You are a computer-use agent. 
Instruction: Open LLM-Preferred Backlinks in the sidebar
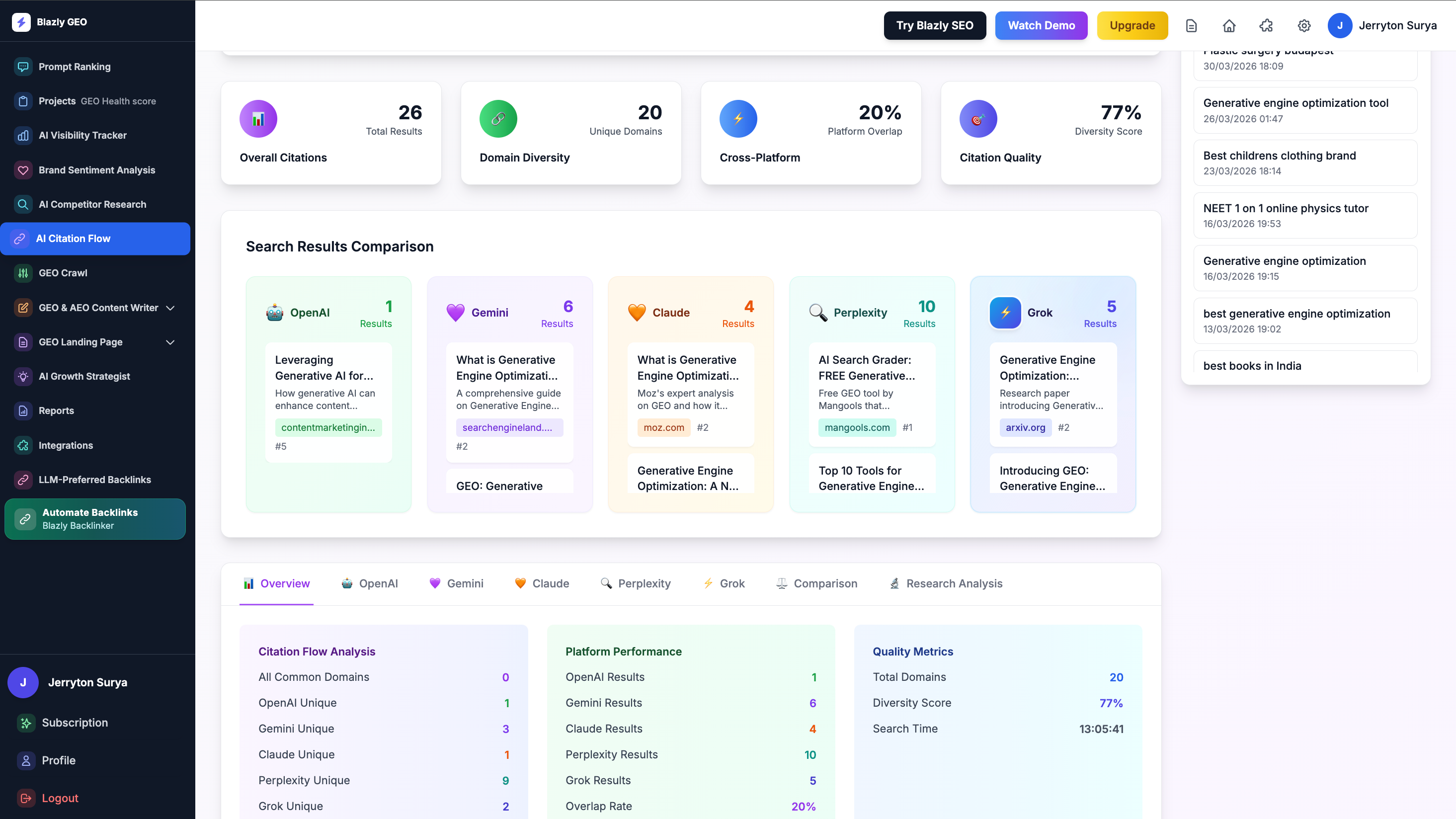click(95, 480)
